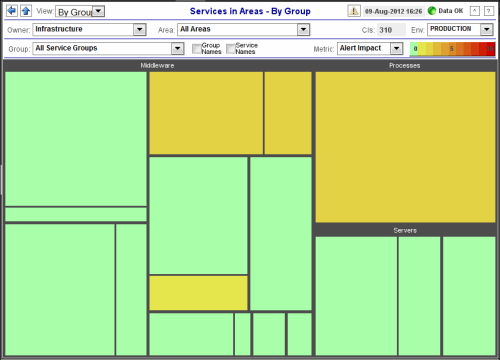Click the CIs count field showing 310
Screen dimensions: 500x360
point(391,30)
